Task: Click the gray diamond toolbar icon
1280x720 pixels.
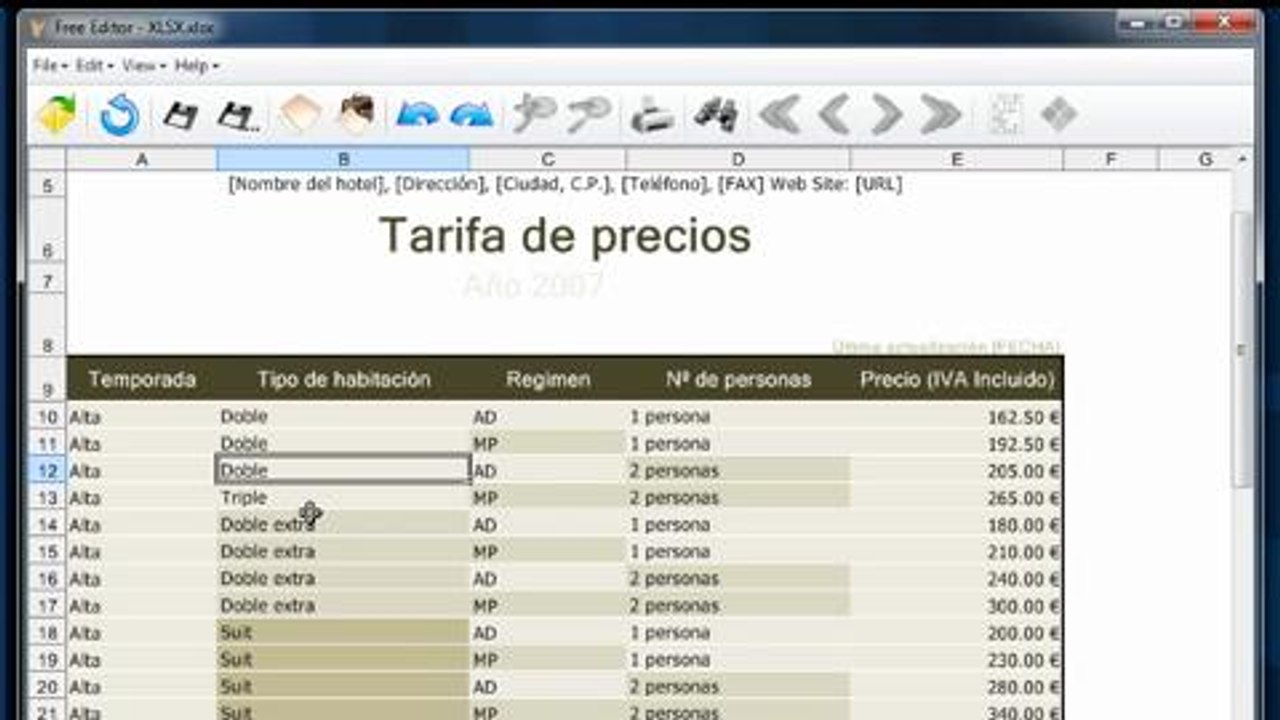Action: click(x=1059, y=115)
